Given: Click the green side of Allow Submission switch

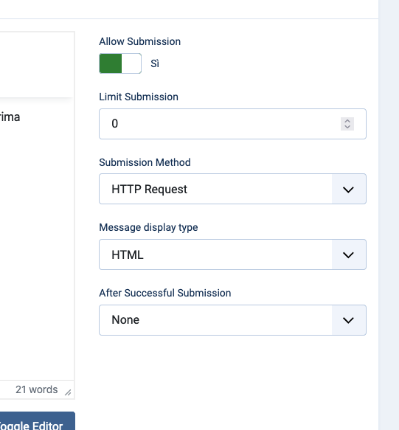Looking at the screenshot, I should [x=110, y=63].
